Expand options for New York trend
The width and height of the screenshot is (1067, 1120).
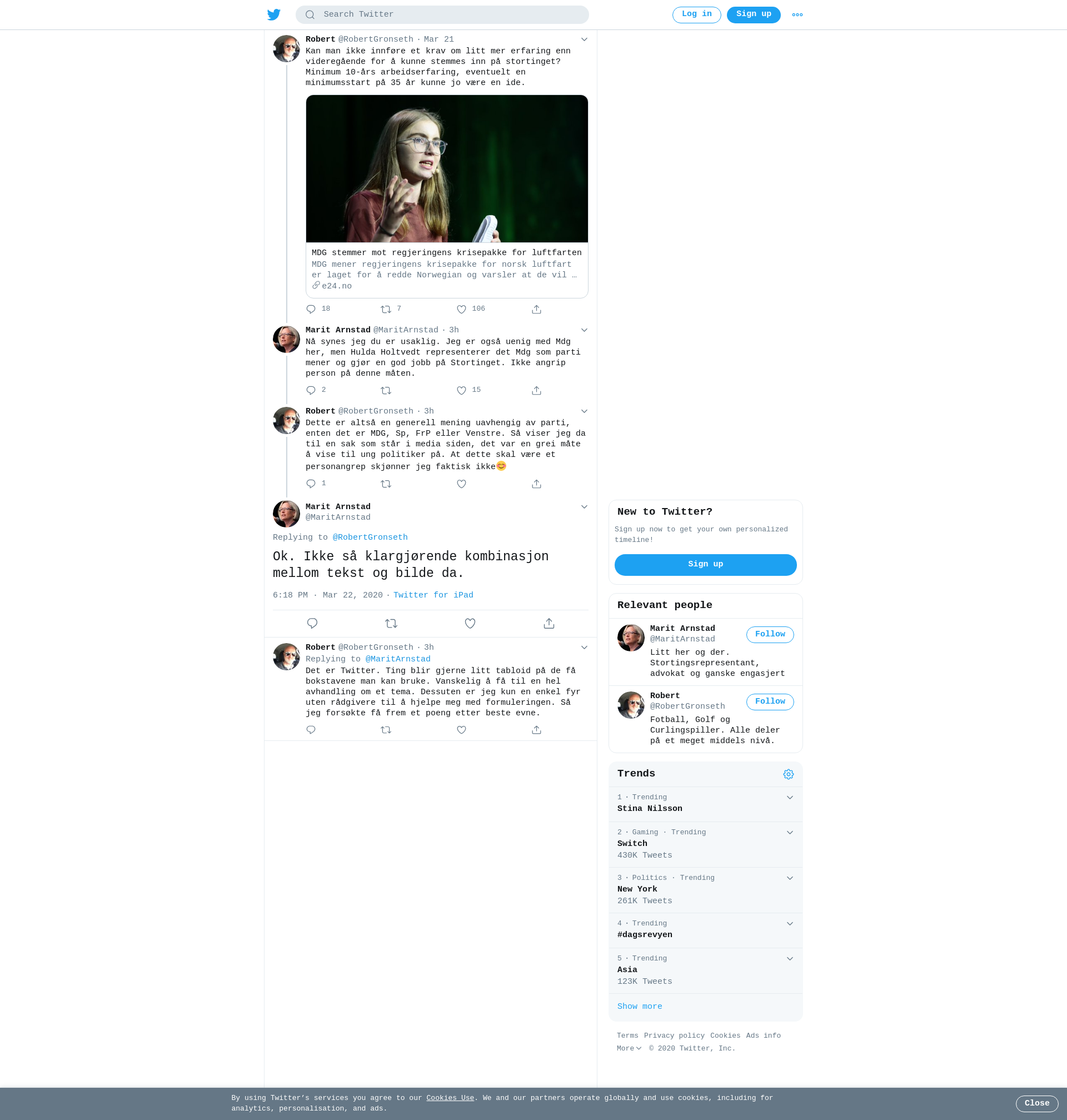click(790, 878)
